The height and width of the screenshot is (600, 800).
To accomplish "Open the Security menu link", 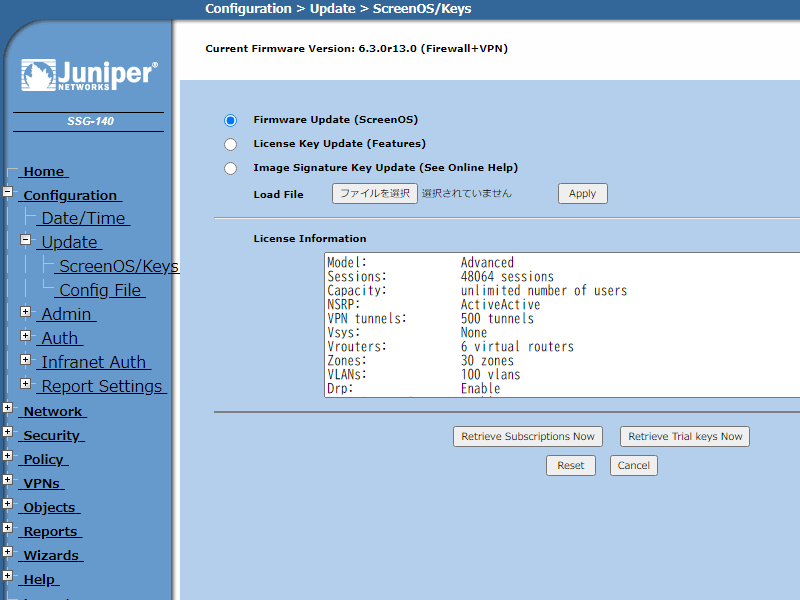I will tap(52, 435).
